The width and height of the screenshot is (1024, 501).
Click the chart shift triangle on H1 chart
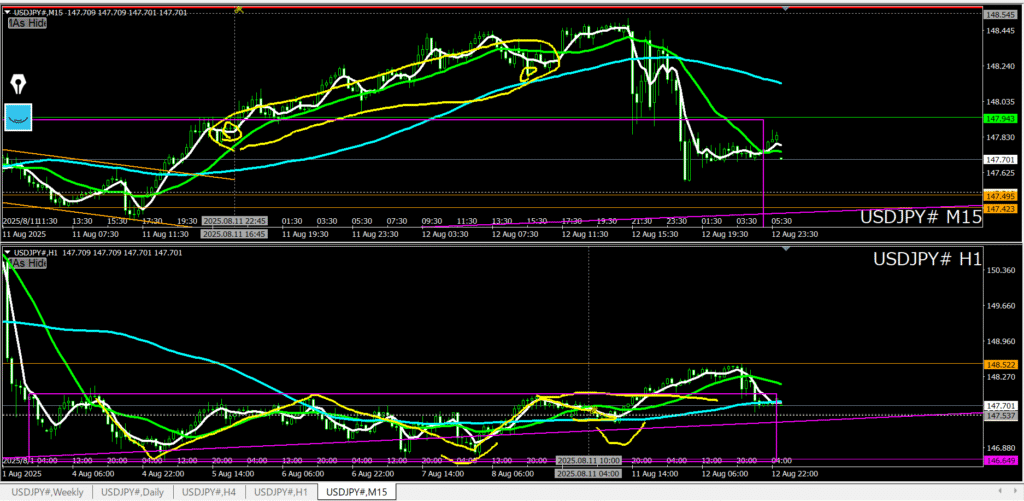786,250
